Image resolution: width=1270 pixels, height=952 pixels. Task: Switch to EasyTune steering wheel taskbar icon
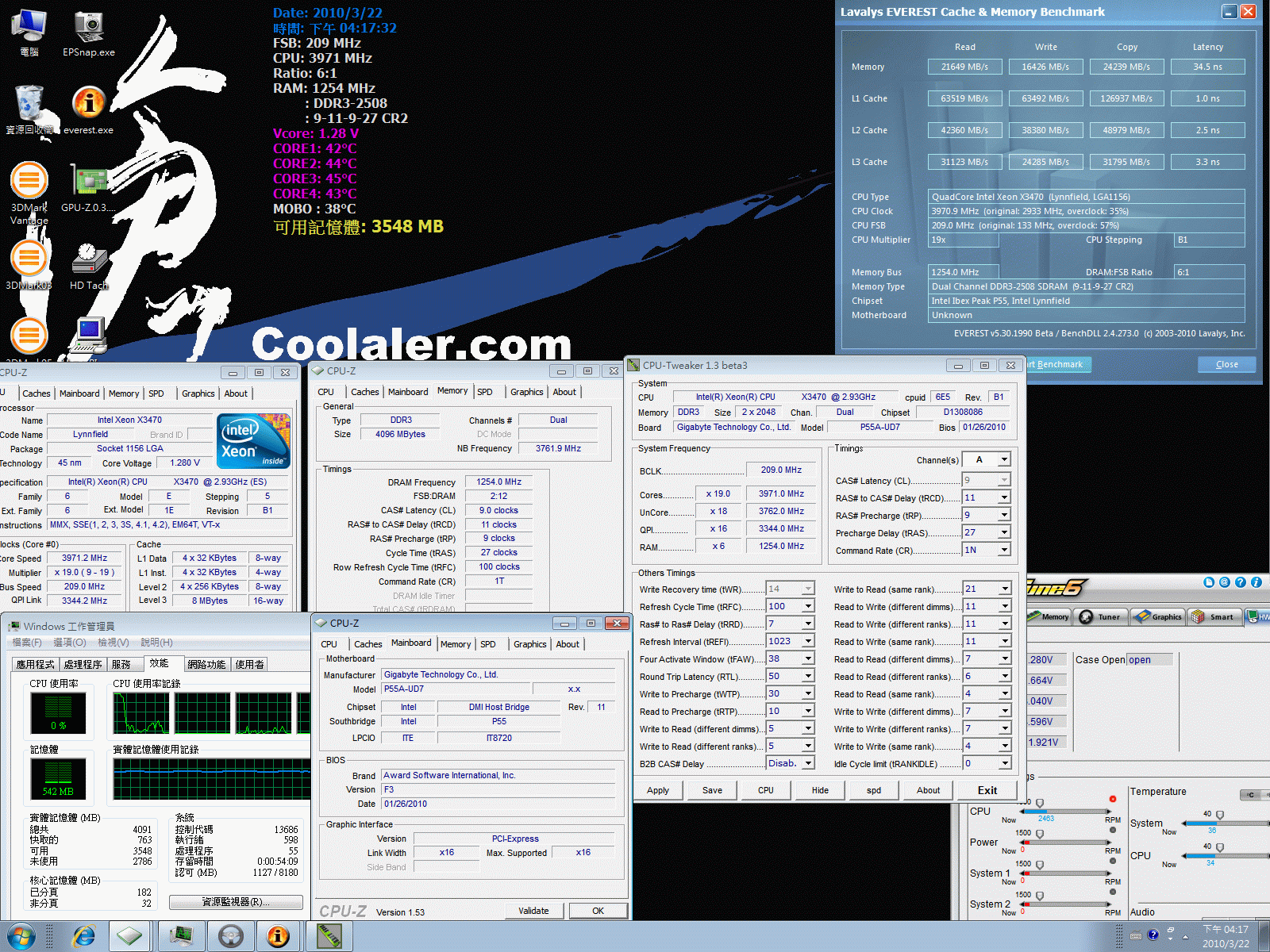(x=231, y=936)
